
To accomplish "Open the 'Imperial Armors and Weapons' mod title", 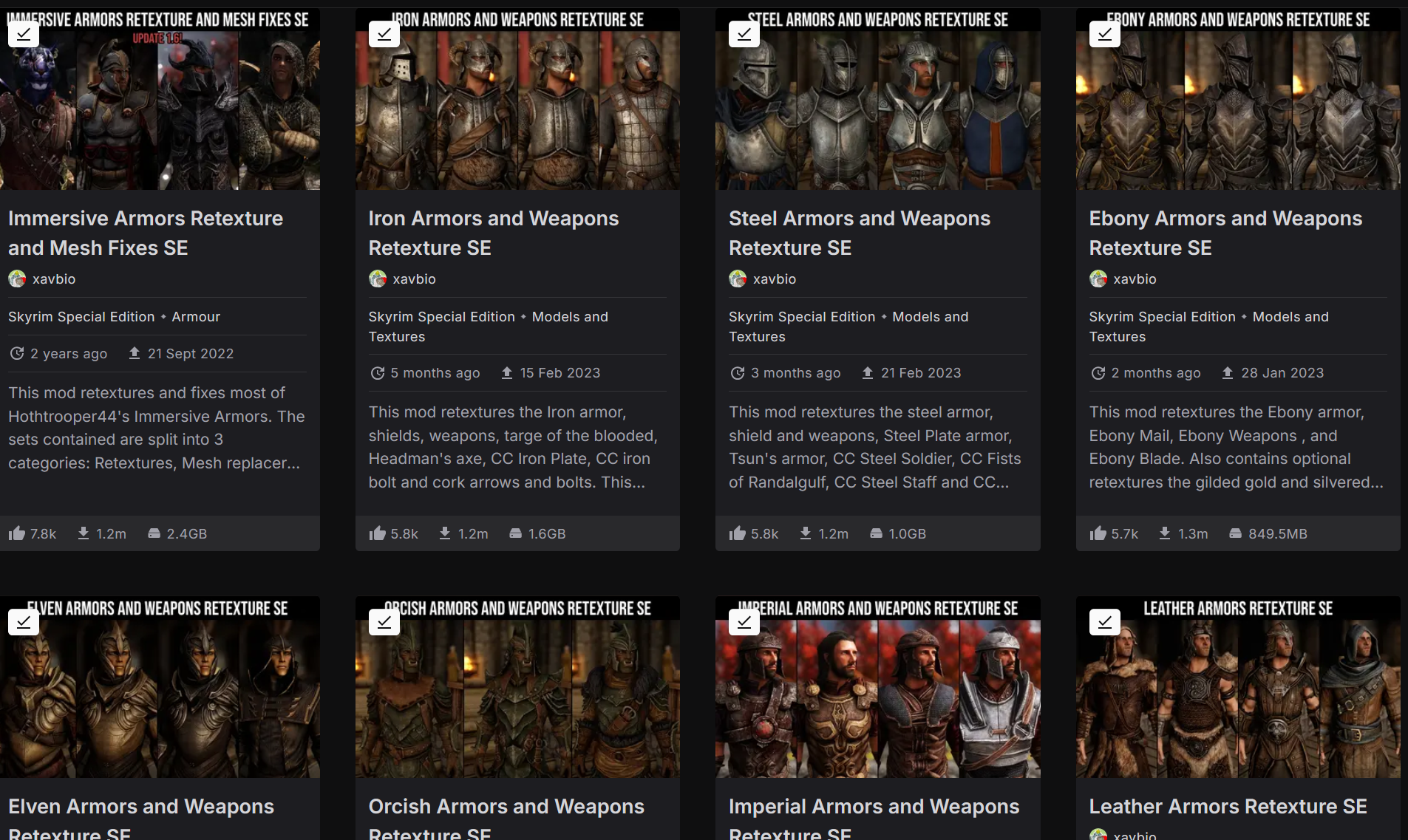I will pyautogui.click(x=874, y=819).
